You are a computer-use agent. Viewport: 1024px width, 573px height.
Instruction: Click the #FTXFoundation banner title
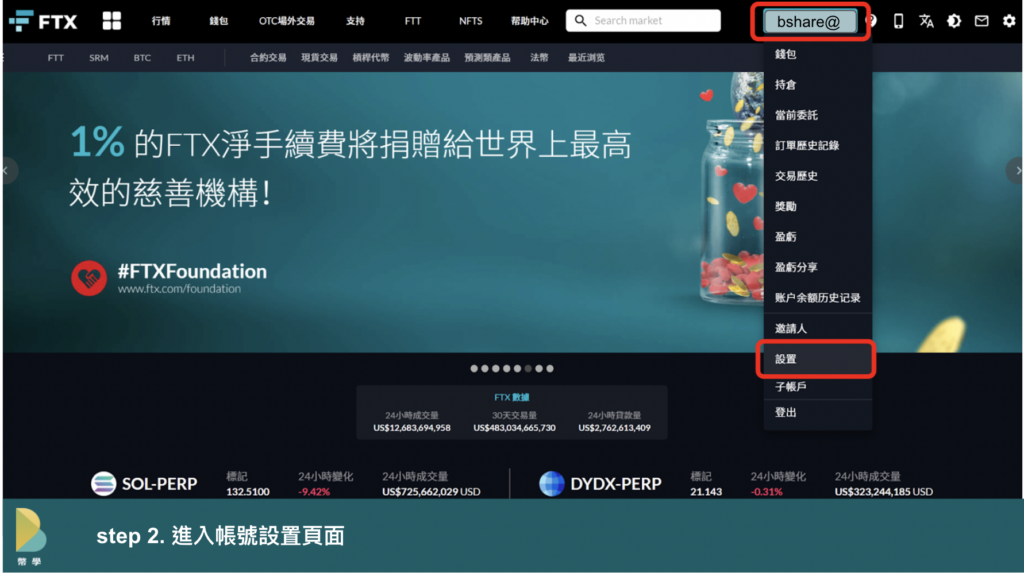(192, 271)
